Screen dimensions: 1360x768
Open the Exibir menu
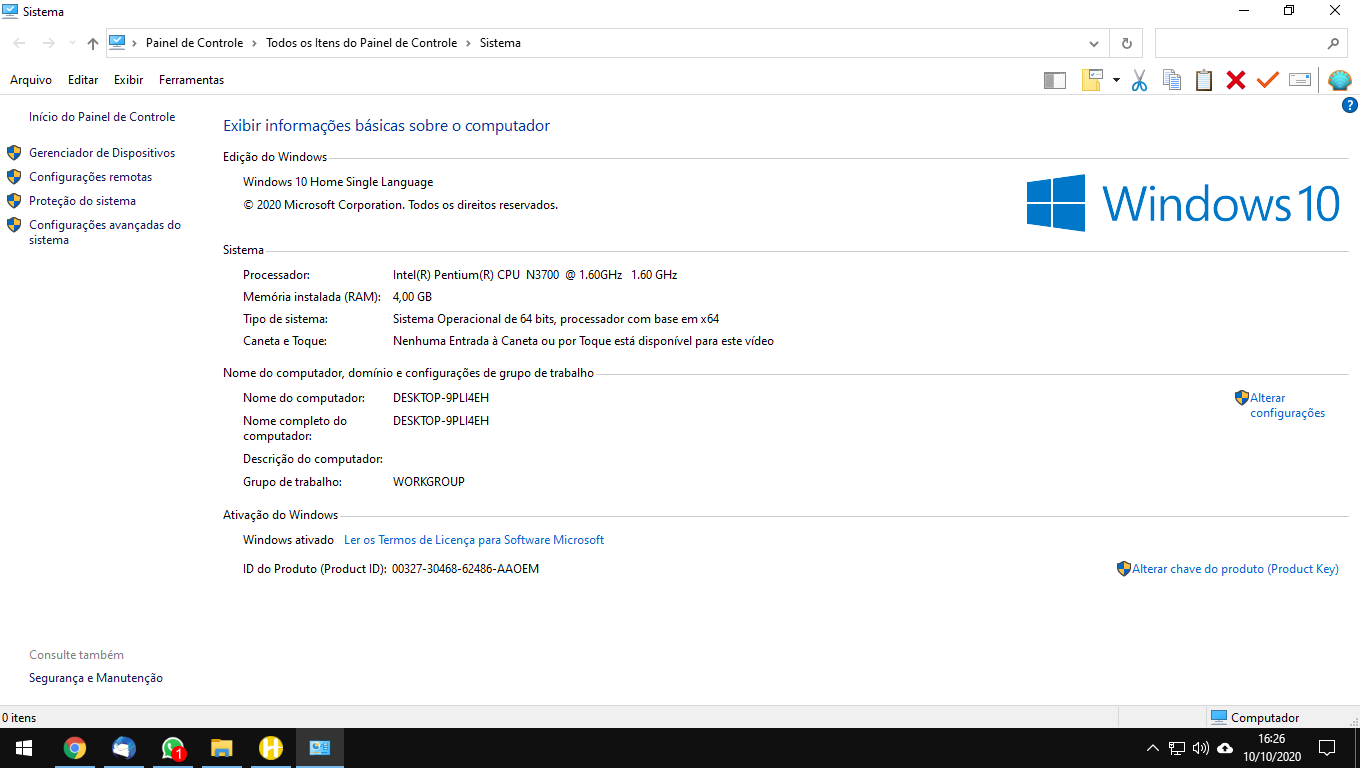(129, 80)
